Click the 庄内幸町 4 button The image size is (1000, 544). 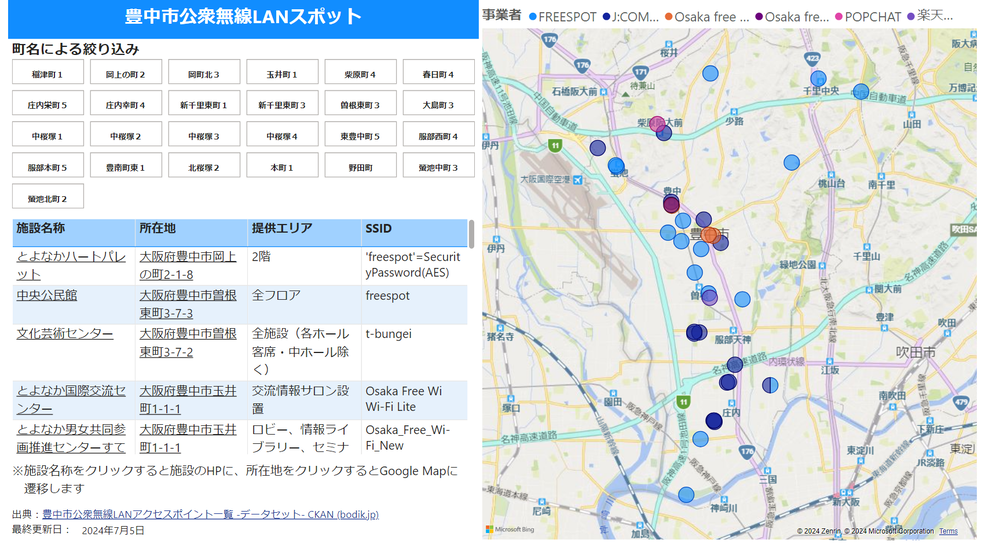tap(126, 103)
